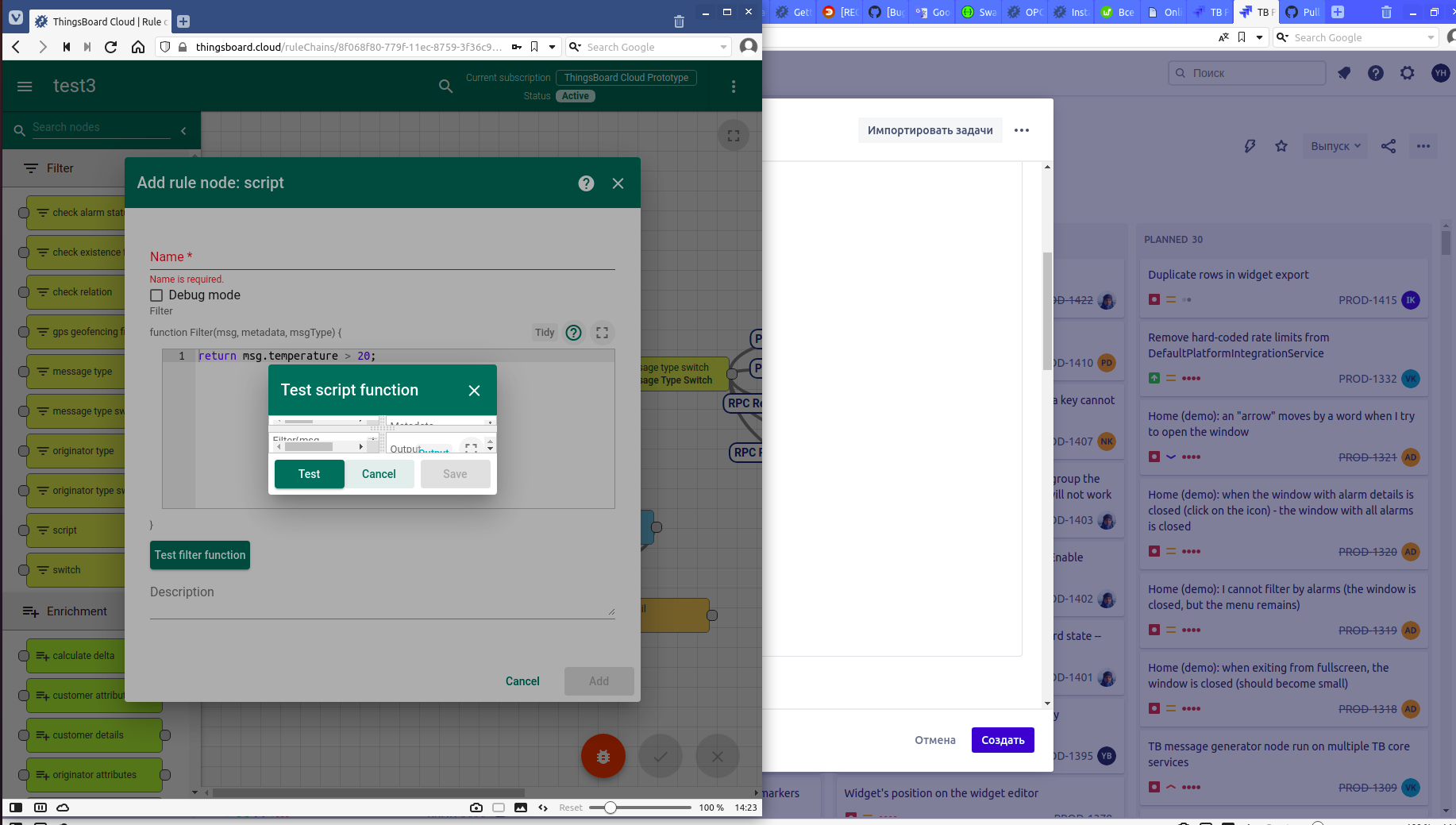The image size is (1456, 825).
Task: Switch to the ThingsBoard Cloud browser tab
Action: pyautogui.click(x=100, y=21)
